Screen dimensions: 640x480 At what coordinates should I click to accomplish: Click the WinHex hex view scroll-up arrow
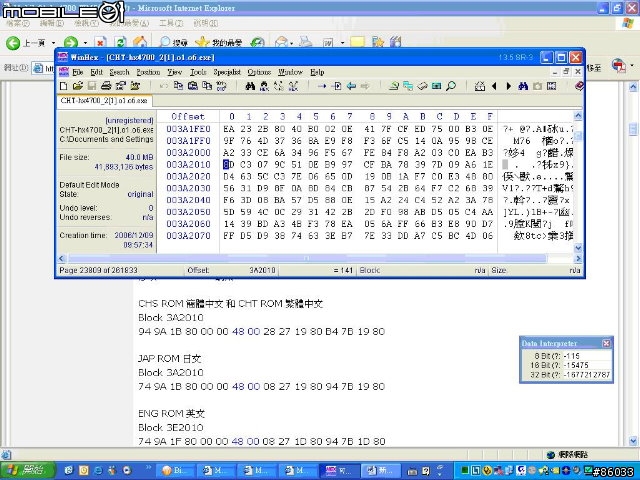[578, 116]
